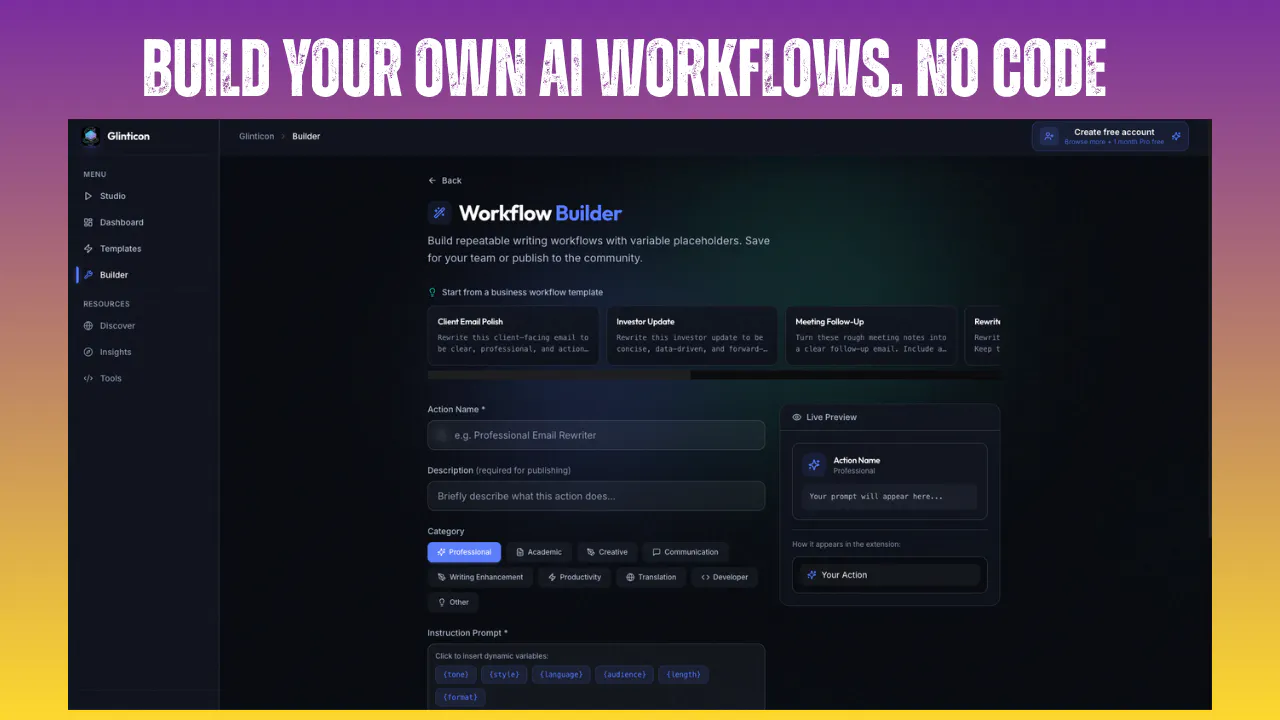Viewport: 1280px width, 720px height.
Task: Click the Discover globe icon in sidebar
Action: (88, 326)
